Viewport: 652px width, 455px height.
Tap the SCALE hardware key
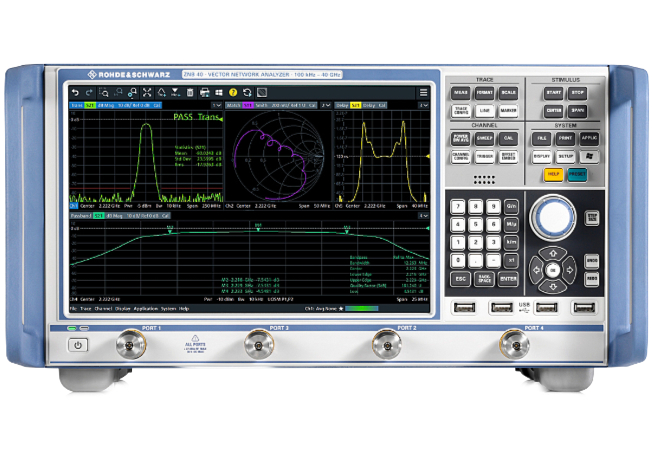pyautogui.click(x=508, y=93)
